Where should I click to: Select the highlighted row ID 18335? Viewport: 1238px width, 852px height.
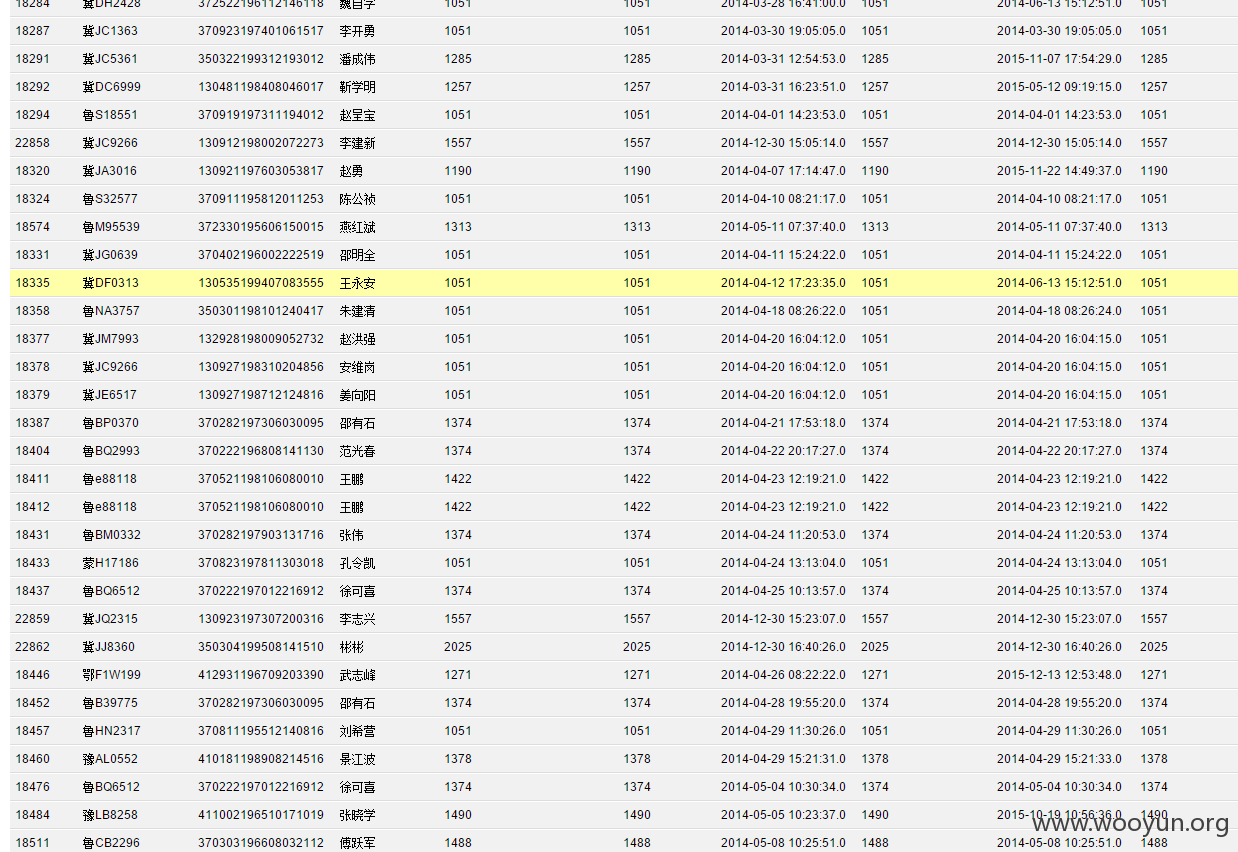pyautogui.click(x=32, y=283)
